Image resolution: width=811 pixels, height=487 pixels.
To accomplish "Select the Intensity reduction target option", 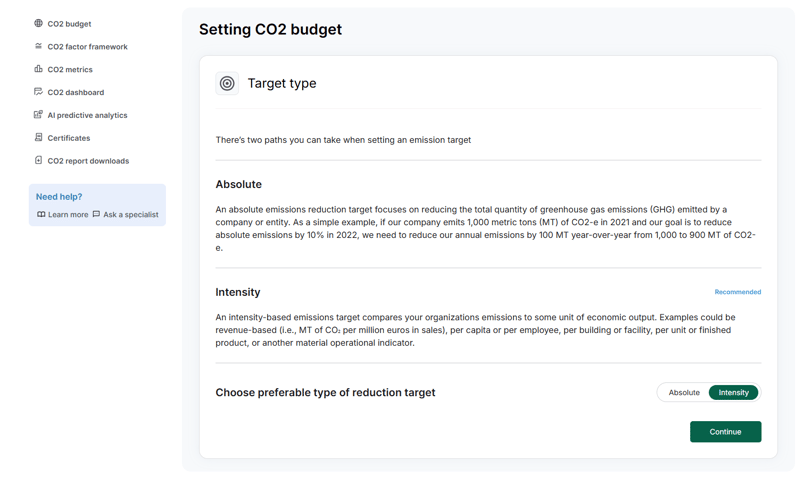I will coord(733,393).
